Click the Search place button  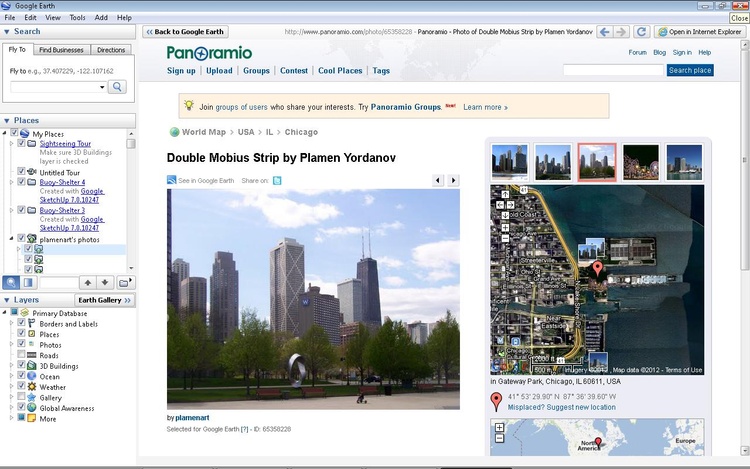pos(690,70)
